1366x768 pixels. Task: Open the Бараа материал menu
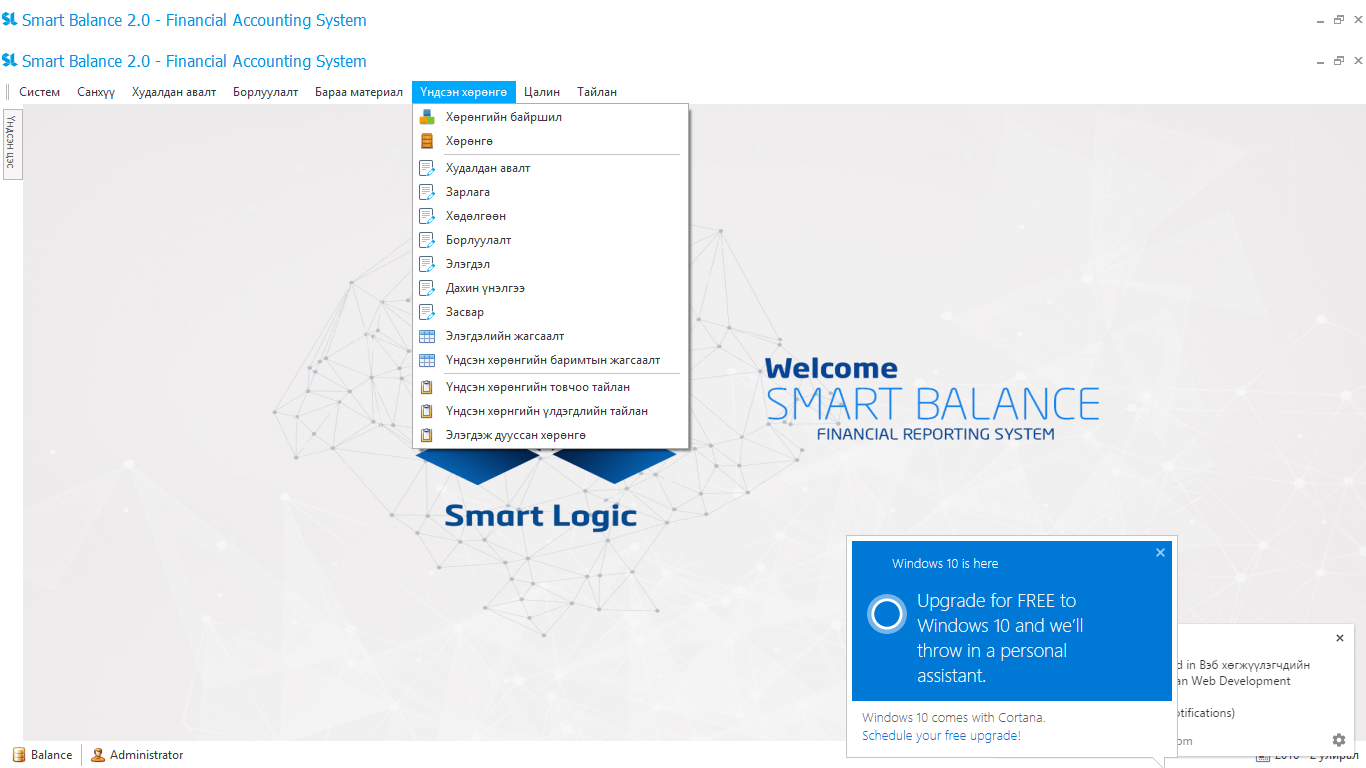(x=359, y=92)
